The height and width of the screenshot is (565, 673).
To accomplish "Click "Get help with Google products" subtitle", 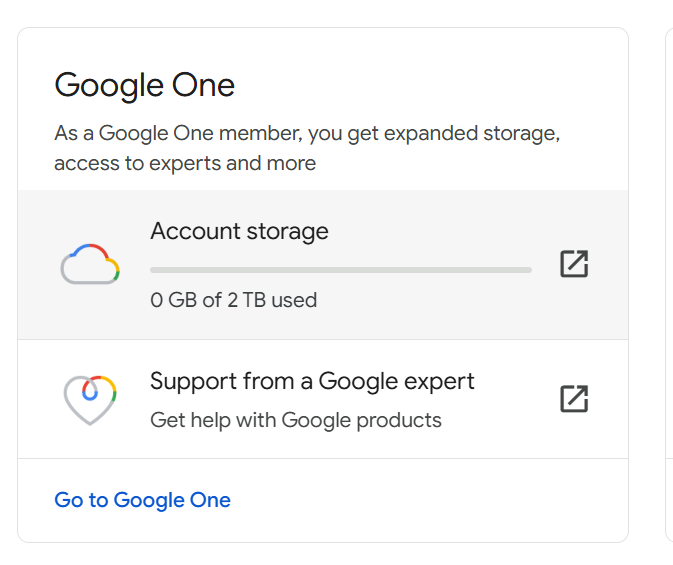I will [x=296, y=420].
